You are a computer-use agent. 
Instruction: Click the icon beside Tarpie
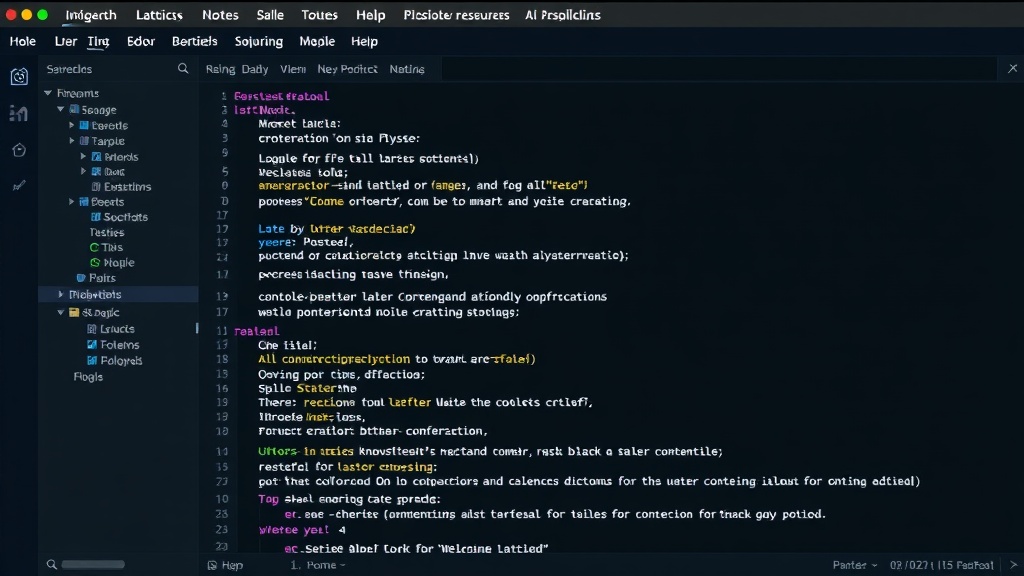(84, 141)
